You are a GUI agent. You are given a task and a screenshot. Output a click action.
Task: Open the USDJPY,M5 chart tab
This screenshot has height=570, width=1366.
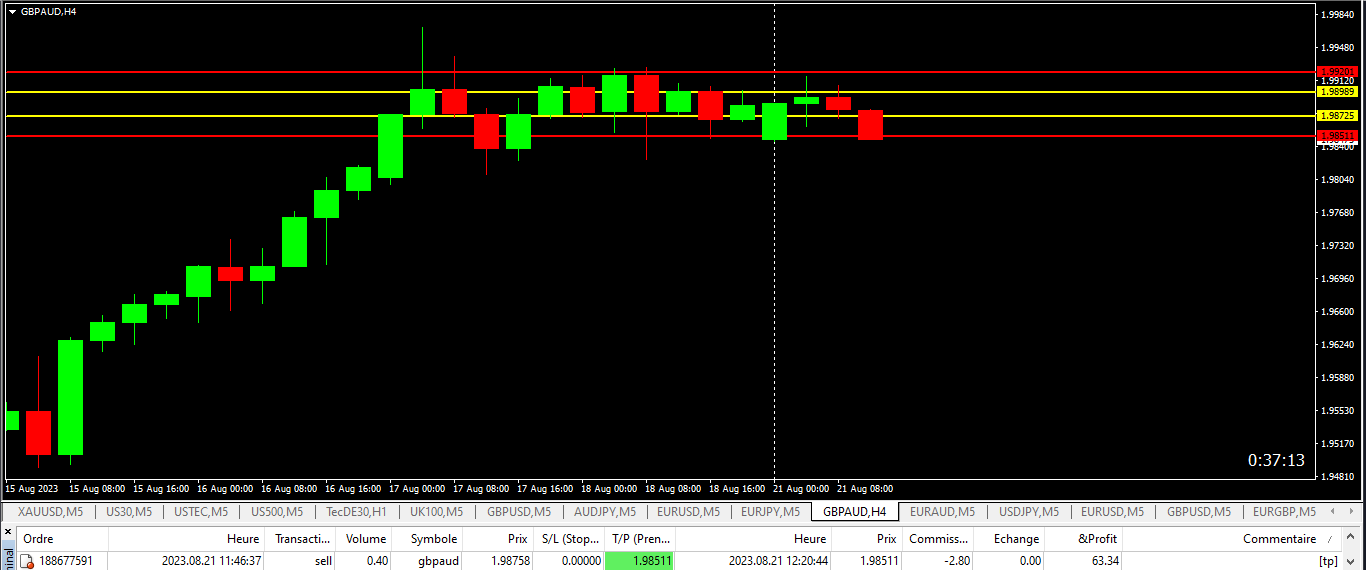coord(1028,512)
